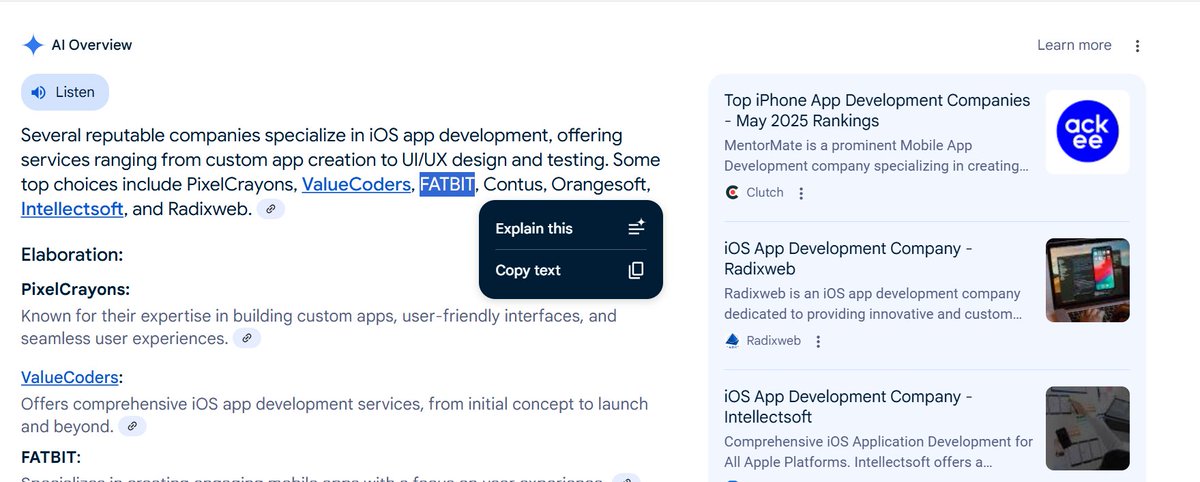Click the Intellectsoft card thumbnail image

tap(1088, 428)
